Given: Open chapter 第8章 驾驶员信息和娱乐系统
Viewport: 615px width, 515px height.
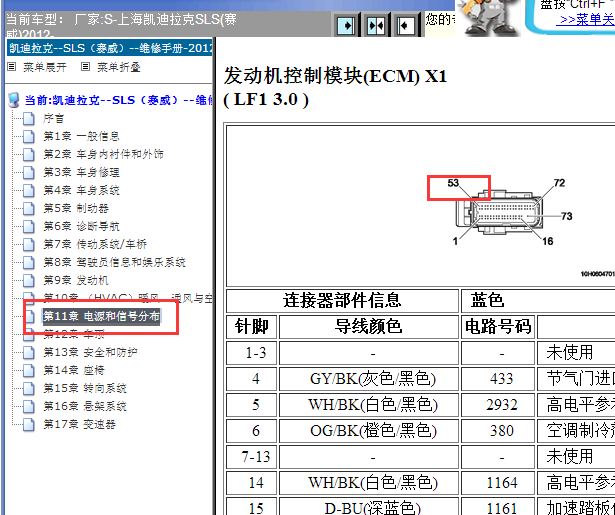Looking at the screenshot, I should (114, 262).
